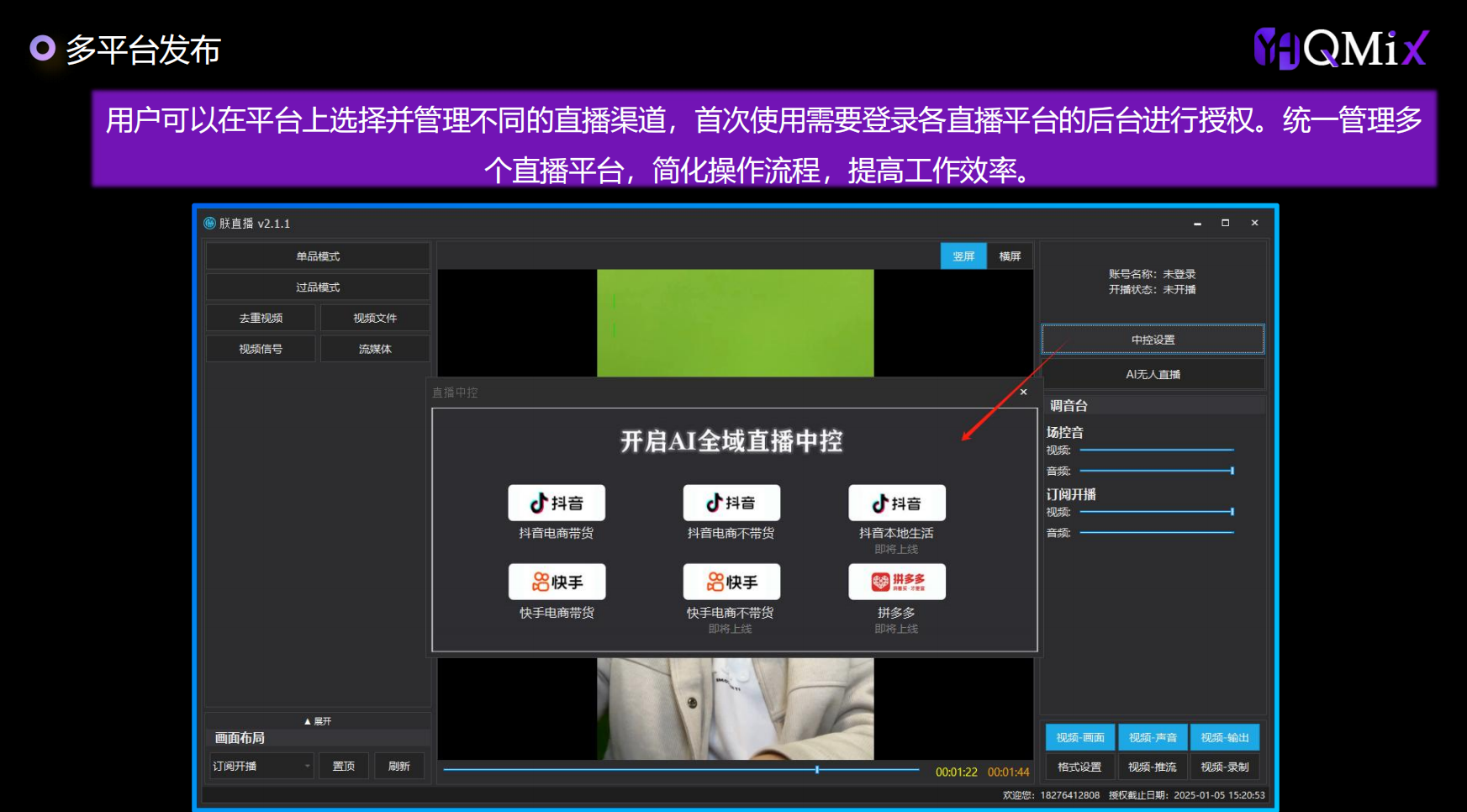The width and height of the screenshot is (1467, 812).
Task: Expand the 展开 panel arrow
Action: (x=318, y=721)
